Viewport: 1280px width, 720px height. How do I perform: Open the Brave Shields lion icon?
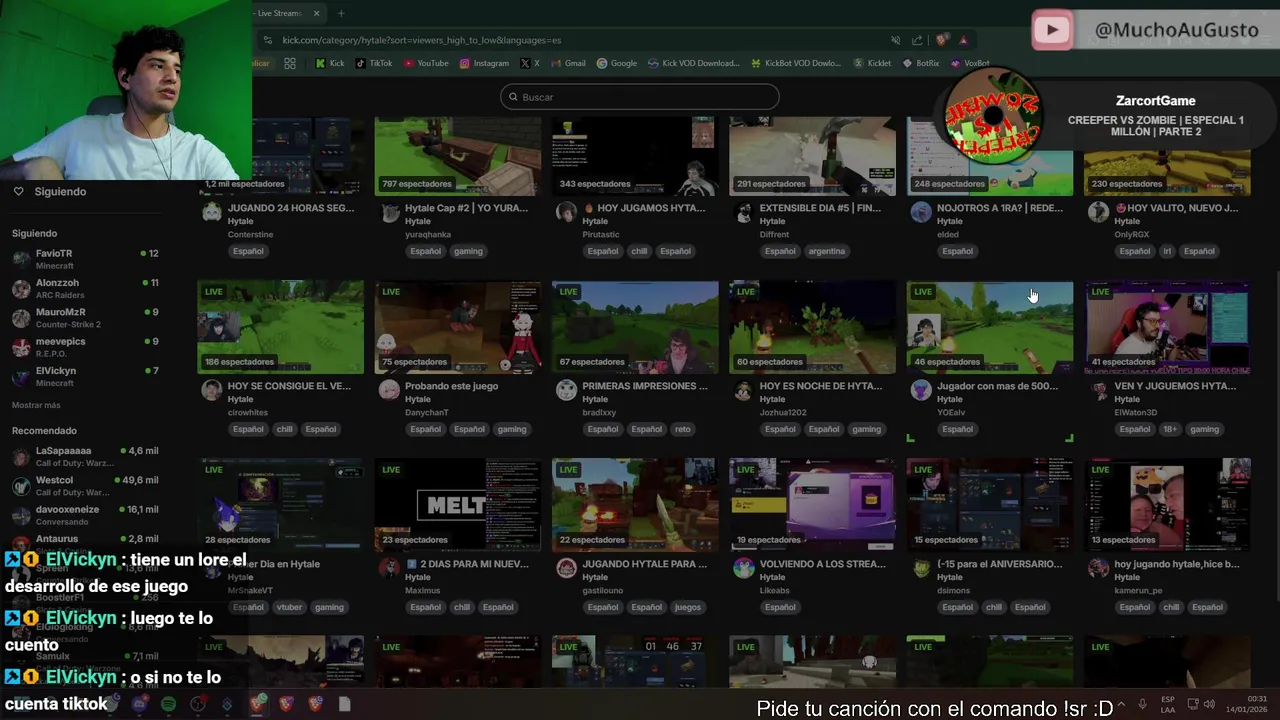(x=942, y=40)
